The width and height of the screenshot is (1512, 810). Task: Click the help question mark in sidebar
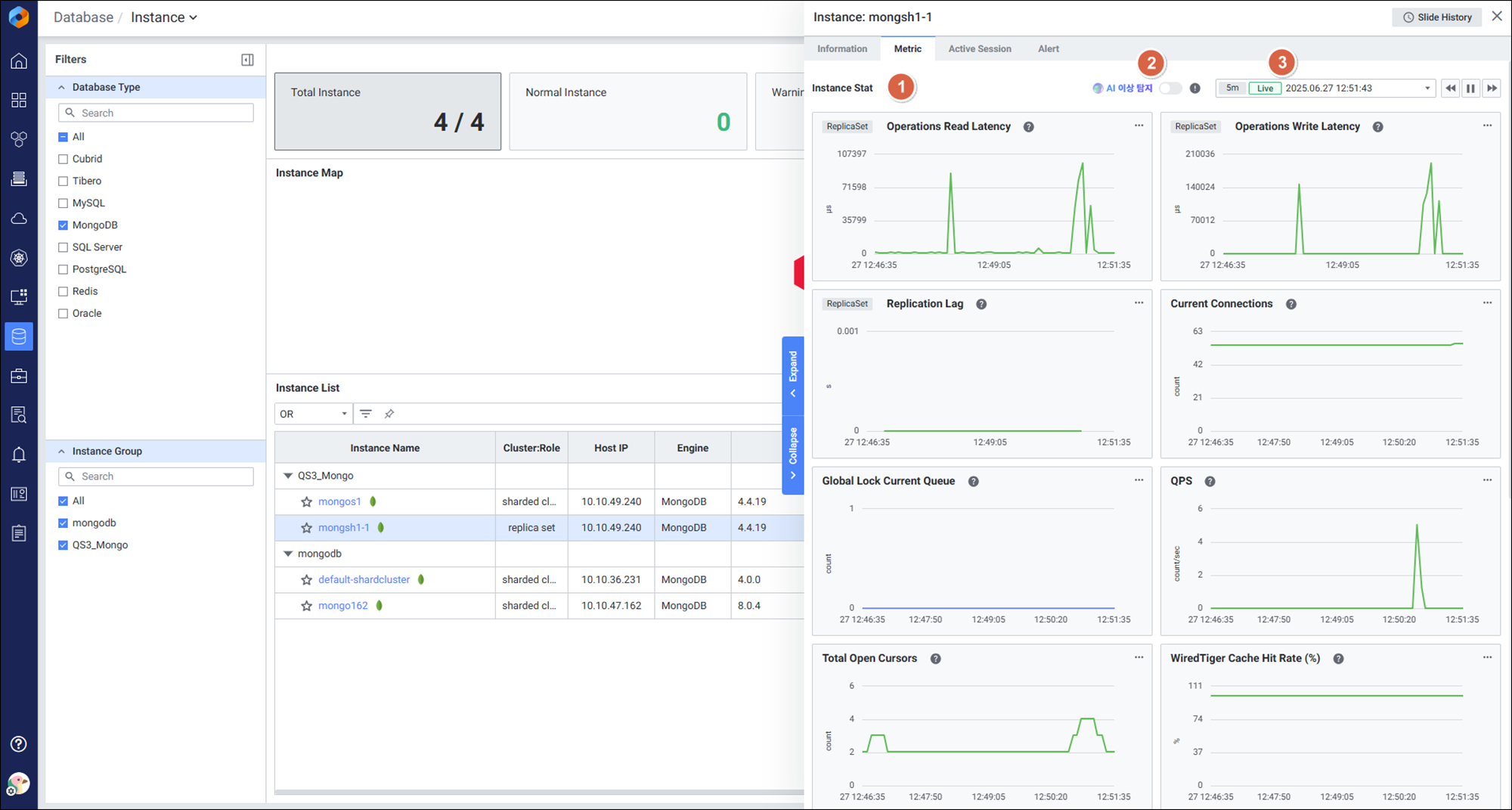(19, 744)
